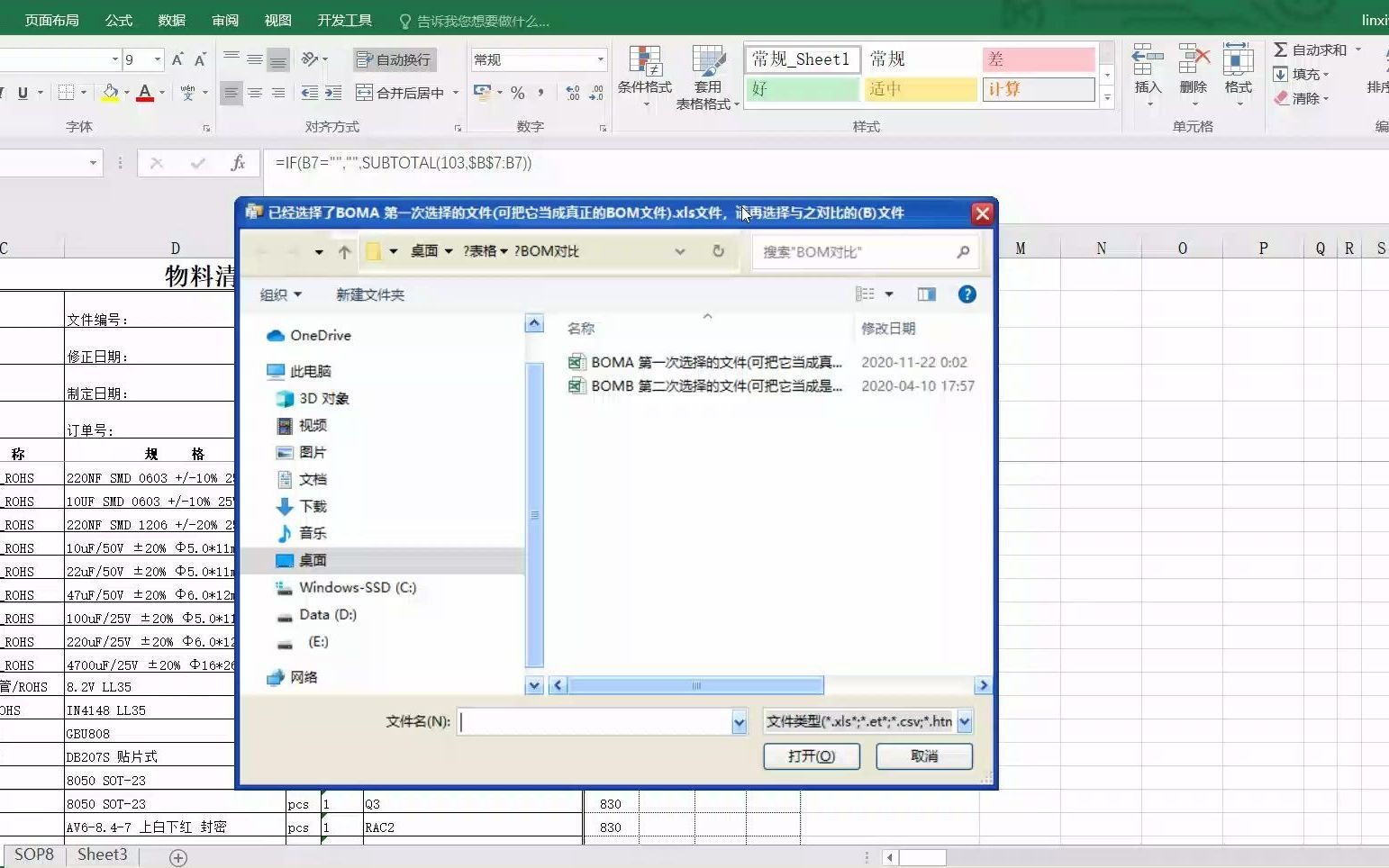Select OneDrive in navigation pane
Image resolution: width=1389 pixels, height=868 pixels.
(309, 335)
